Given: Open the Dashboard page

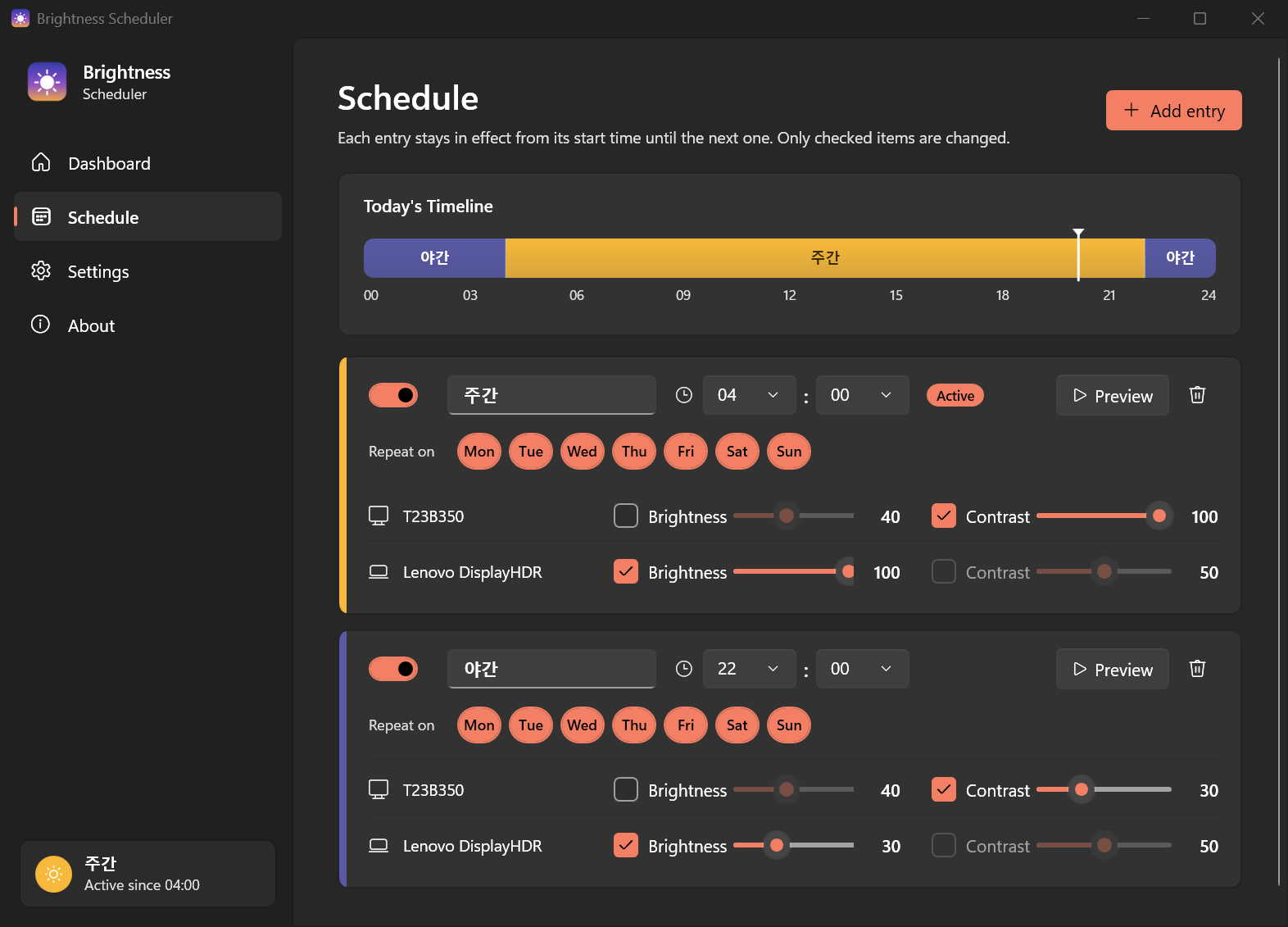Looking at the screenshot, I should 147,162.
